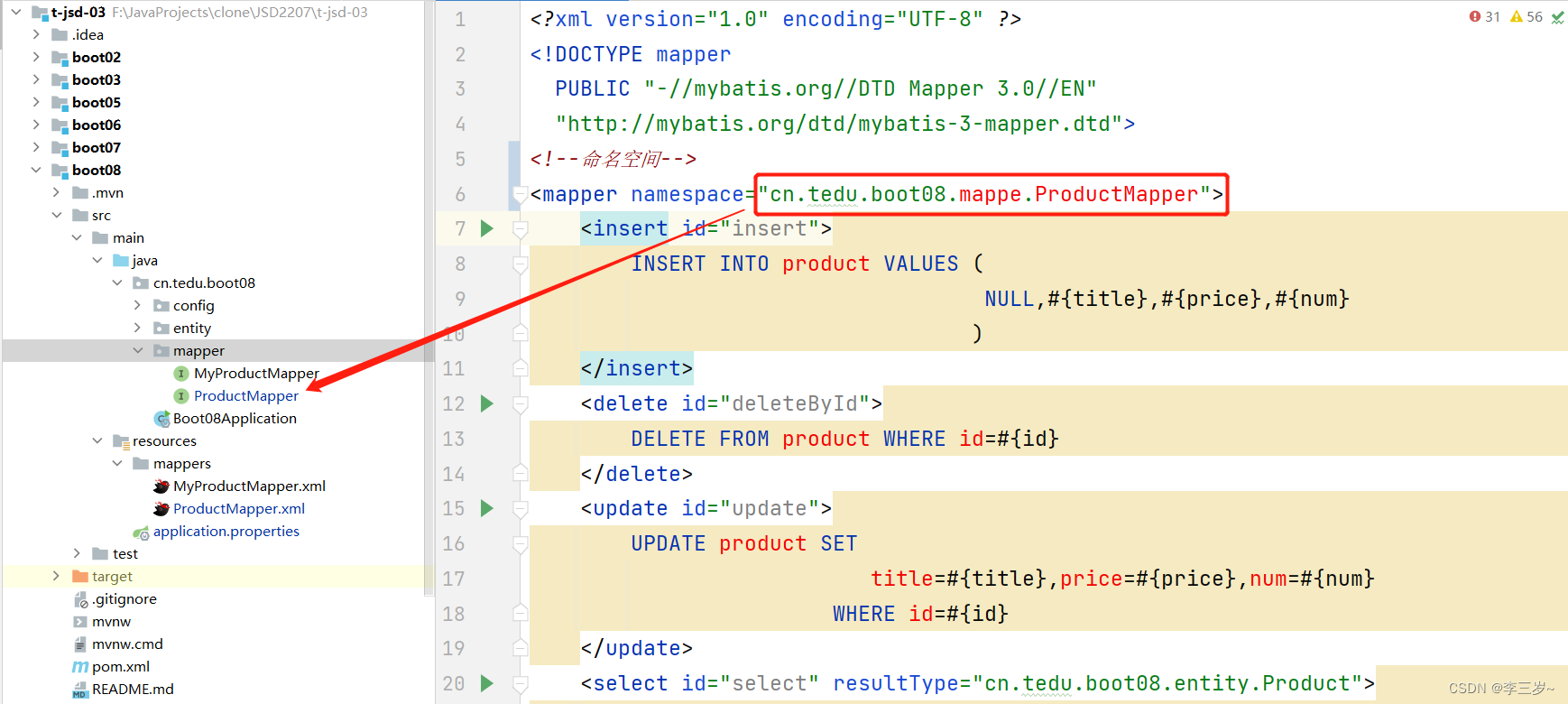The image size is (1568, 704).
Task: Fold the select block at line 20
Action: coord(521,684)
